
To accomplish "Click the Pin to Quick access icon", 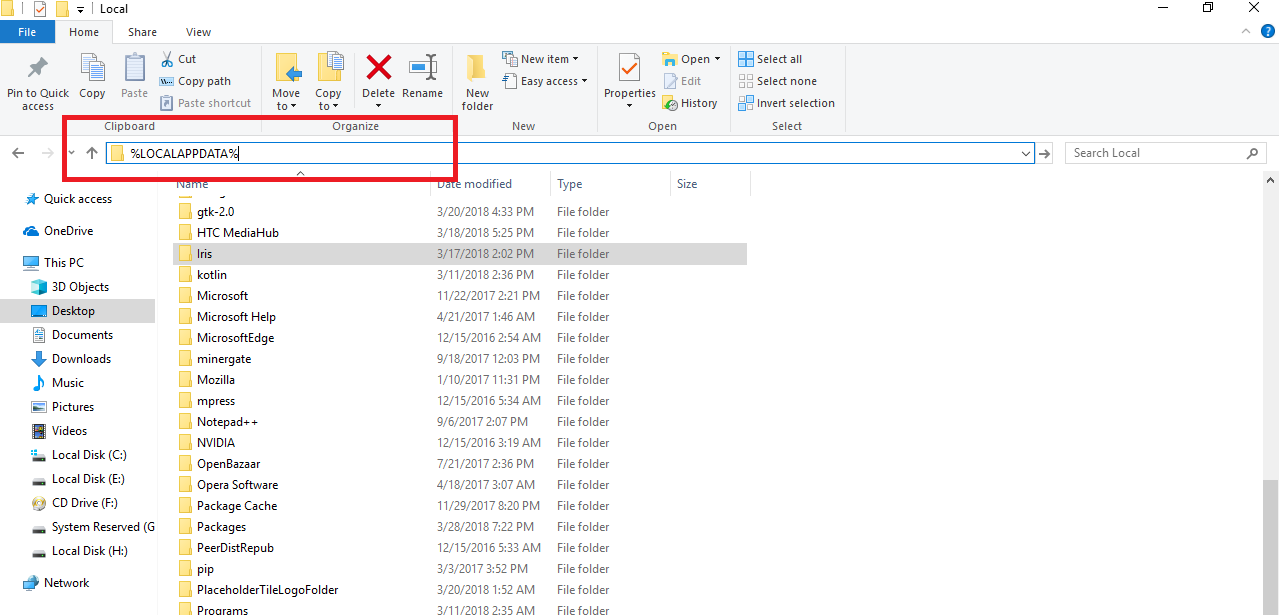I will [x=38, y=69].
